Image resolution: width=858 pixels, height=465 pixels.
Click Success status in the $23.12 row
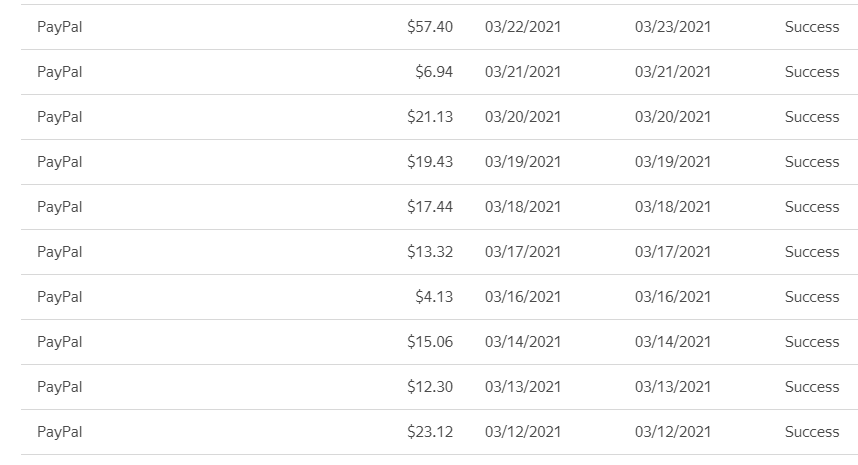click(x=811, y=432)
